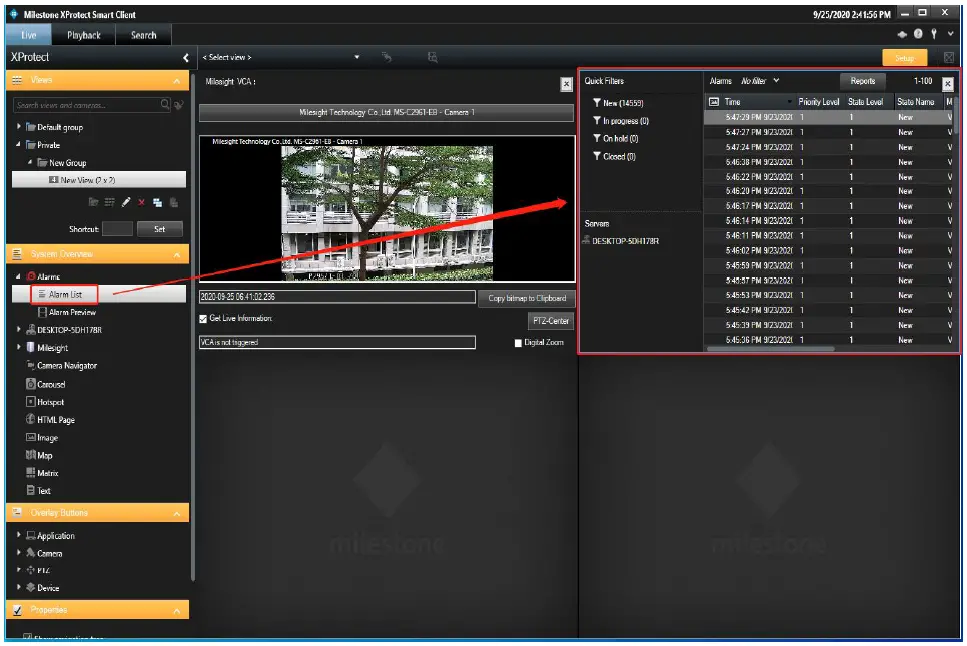
Task: Click Copy bitmap to Clipboard
Action: (525, 296)
